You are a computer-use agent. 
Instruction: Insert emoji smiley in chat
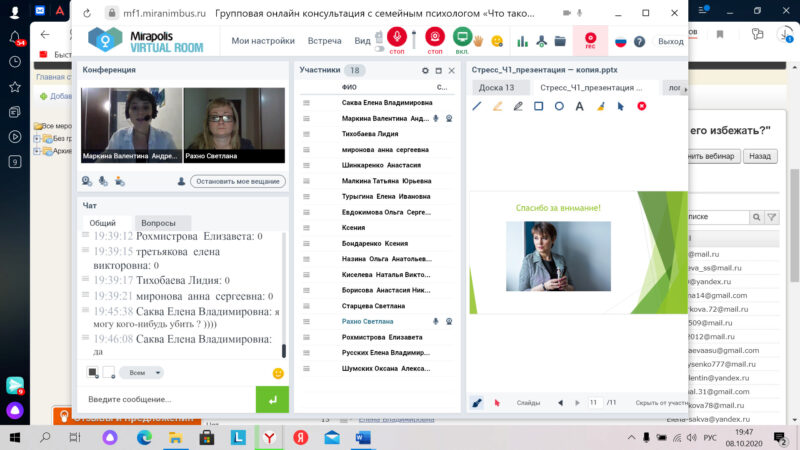[278, 373]
